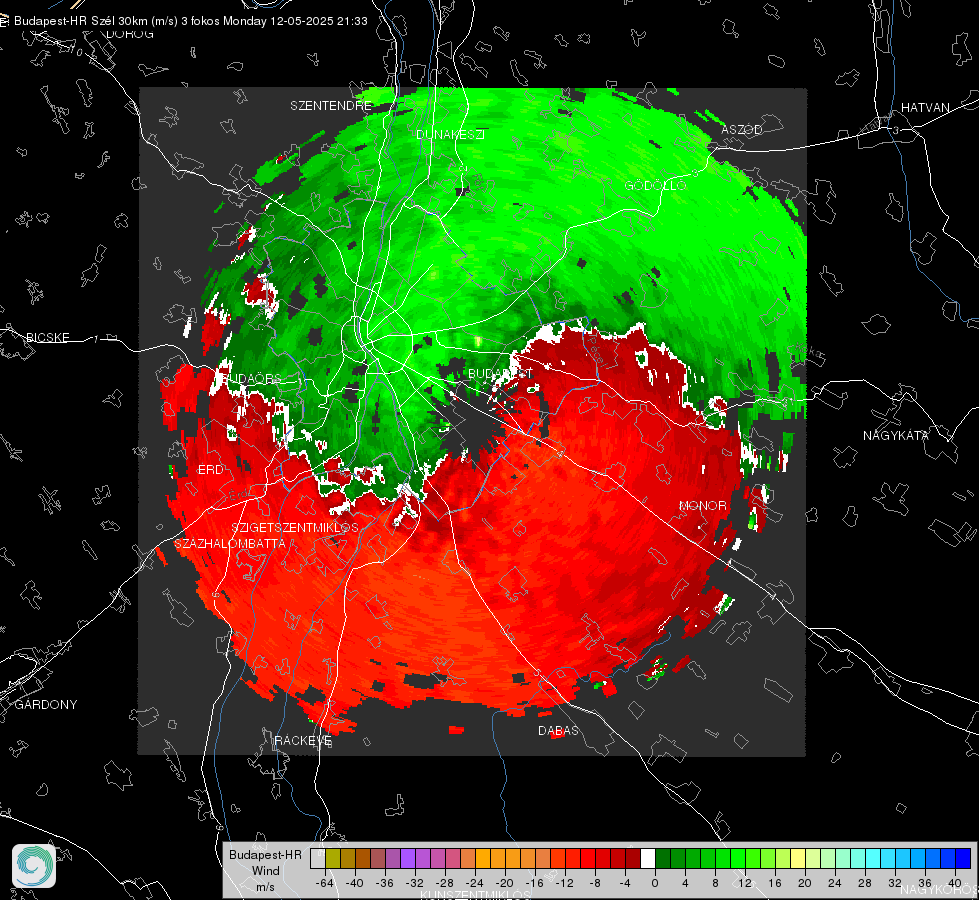Click the radar title text 'Budapest-HR Szél 30km'
The width and height of the screenshot is (979, 900).
pos(82,21)
